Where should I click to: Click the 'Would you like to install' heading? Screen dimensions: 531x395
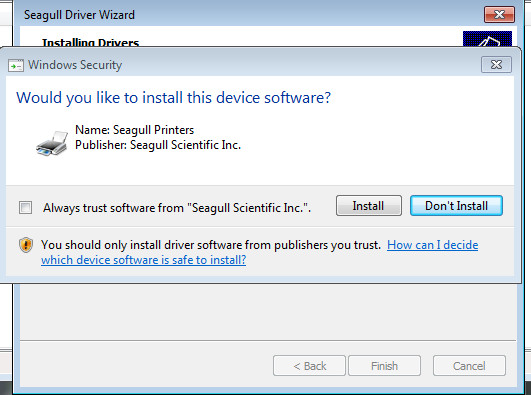(x=173, y=98)
